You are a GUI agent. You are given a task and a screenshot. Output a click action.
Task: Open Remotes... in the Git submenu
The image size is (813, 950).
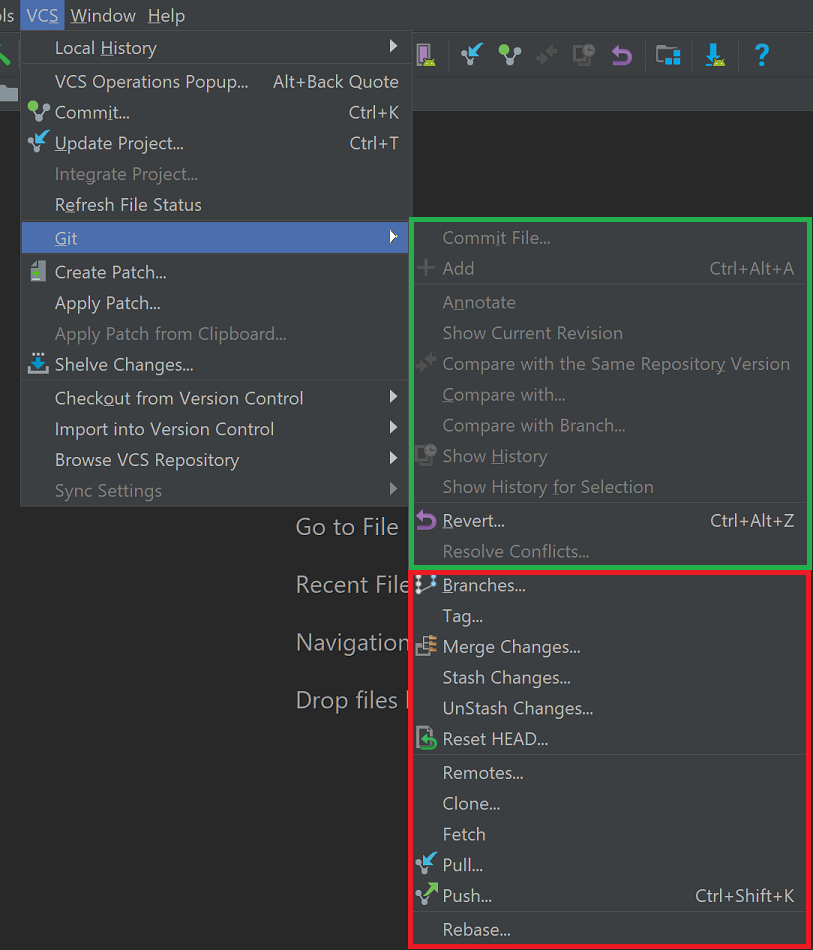tap(611, 772)
